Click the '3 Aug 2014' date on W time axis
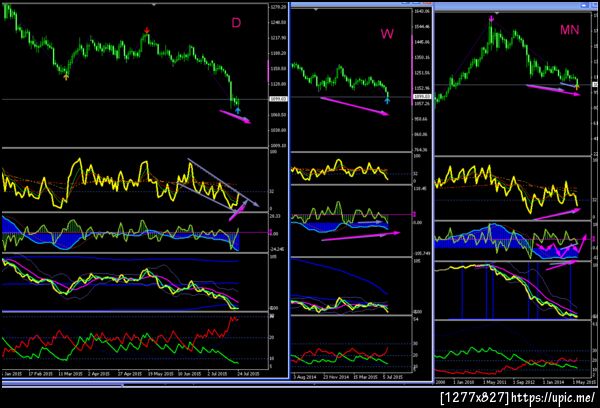Image resolution: width=600 pixels, height=408 pixels. click(305, 377)
